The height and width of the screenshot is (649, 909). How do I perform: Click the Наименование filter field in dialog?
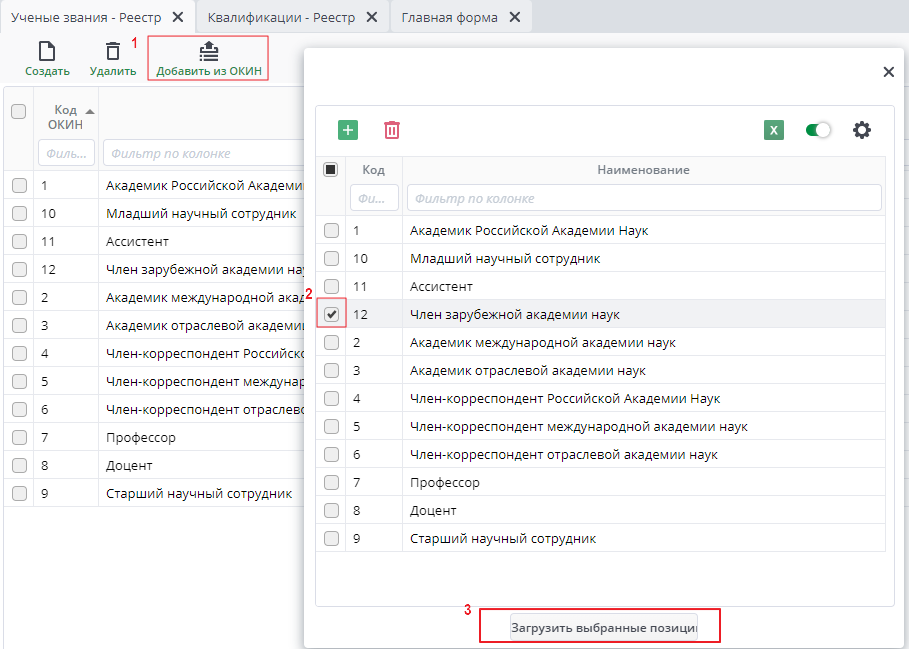click(644, 198)
